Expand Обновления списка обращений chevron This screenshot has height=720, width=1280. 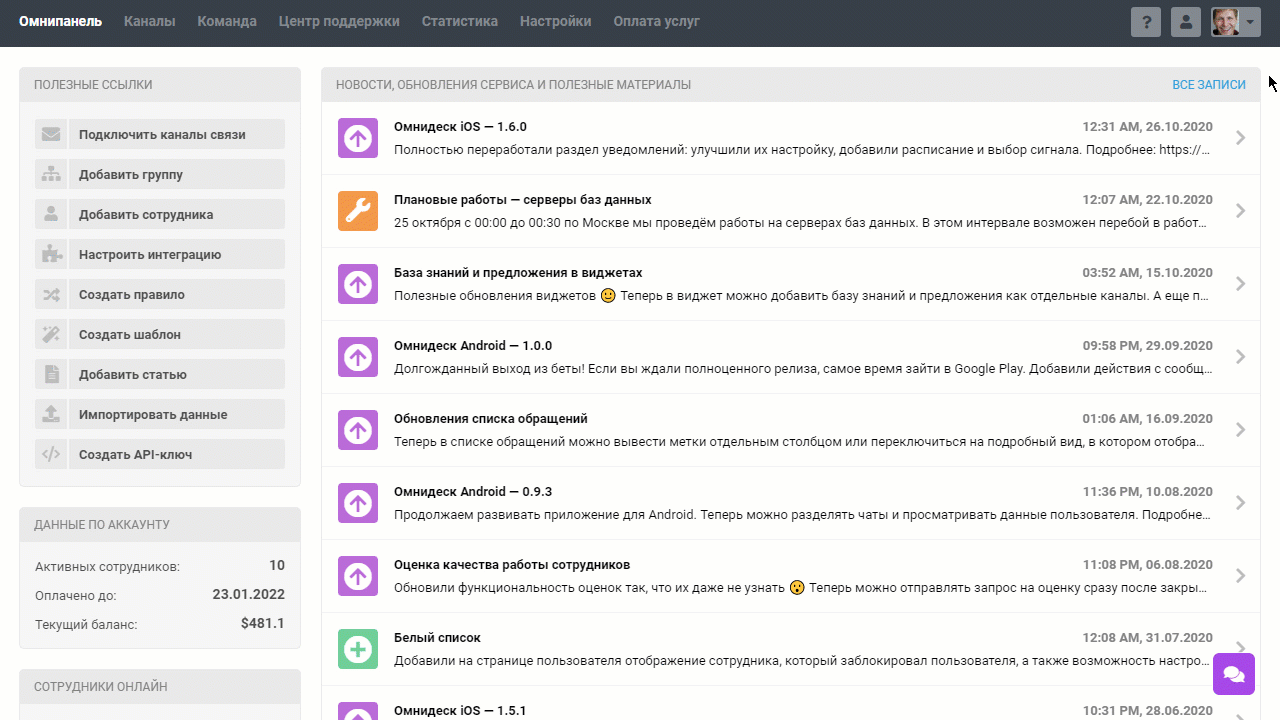pyautogui.click(x=1240, y=430)
